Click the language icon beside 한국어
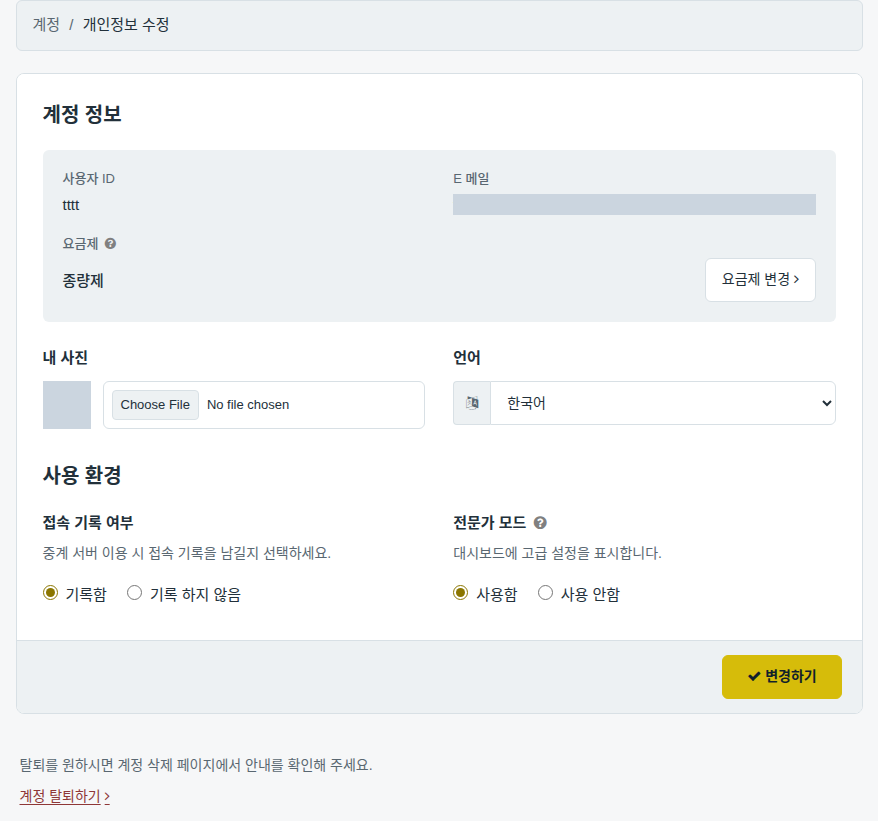878x821 pixels. 472,403
